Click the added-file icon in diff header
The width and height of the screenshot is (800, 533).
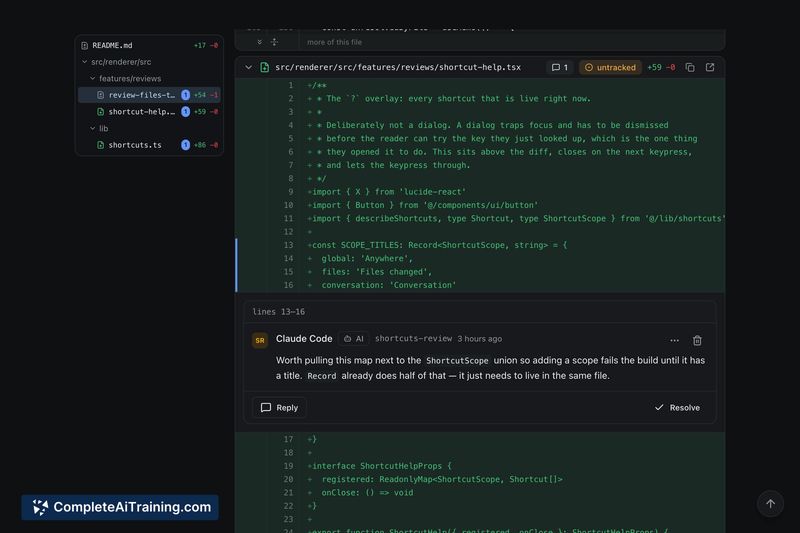point(265,67)
